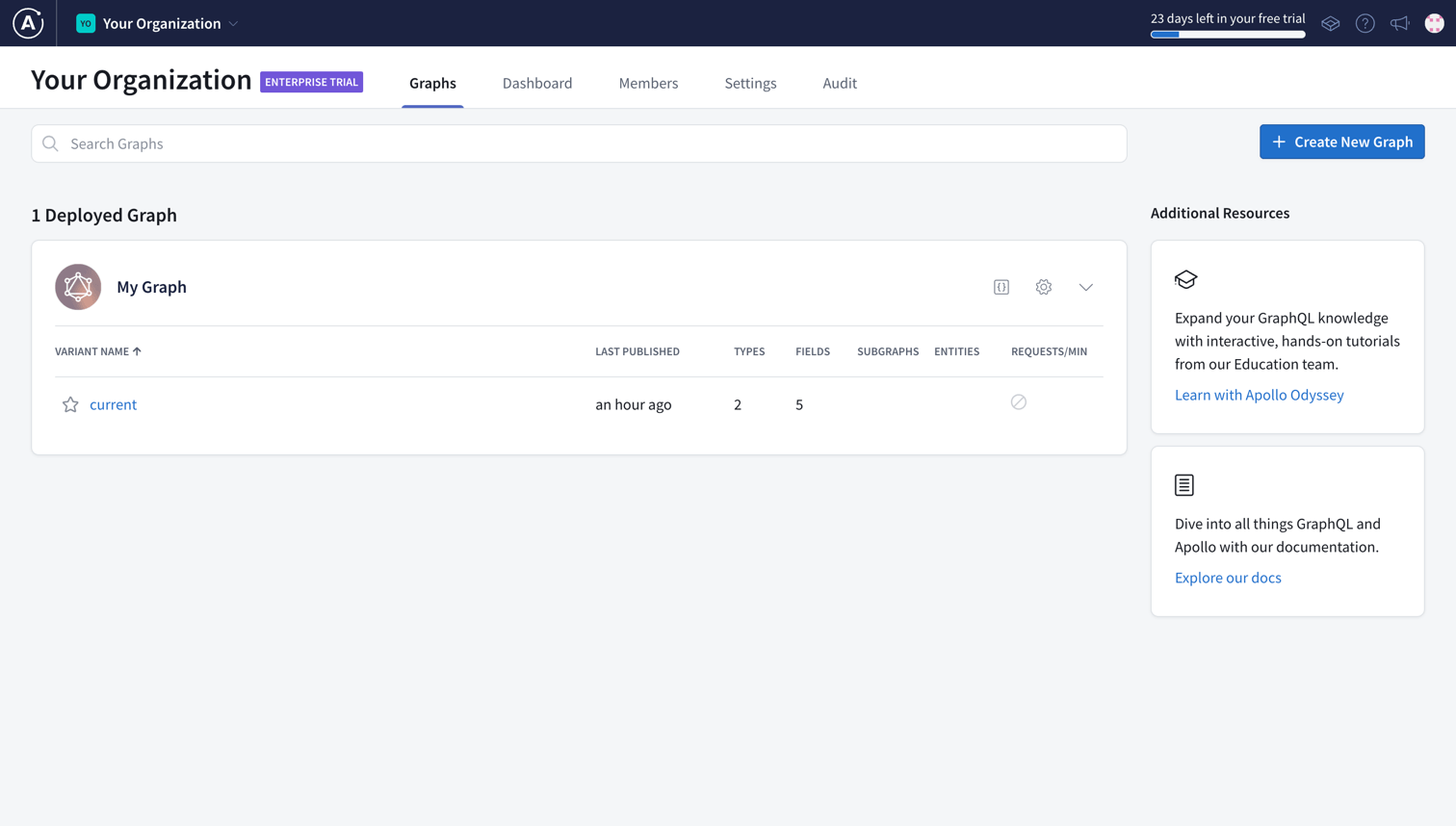Click the free trial progress bar

[x=1228, y=35]
